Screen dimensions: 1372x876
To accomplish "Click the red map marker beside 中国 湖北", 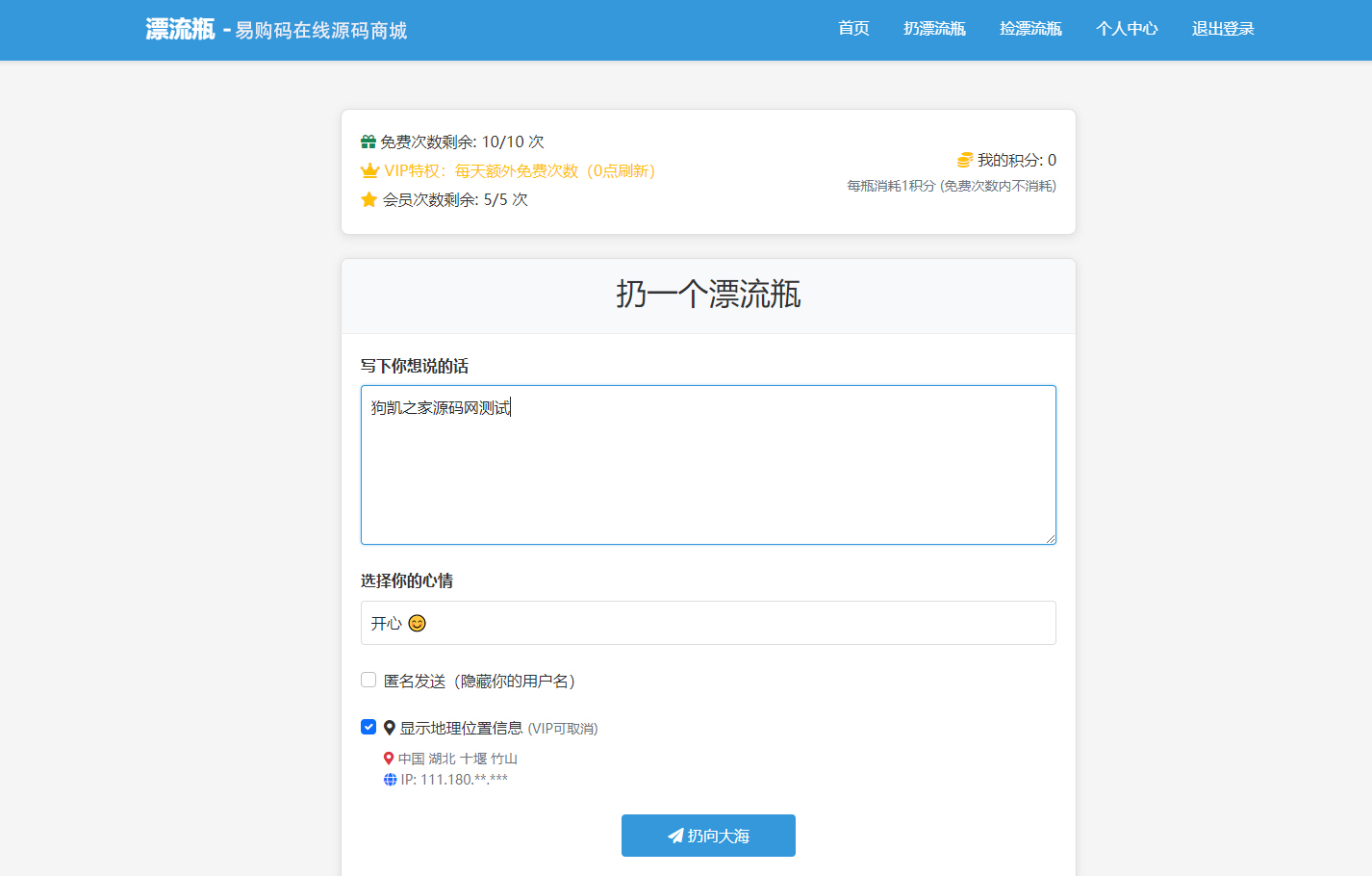I will click(x=389, y=759).
